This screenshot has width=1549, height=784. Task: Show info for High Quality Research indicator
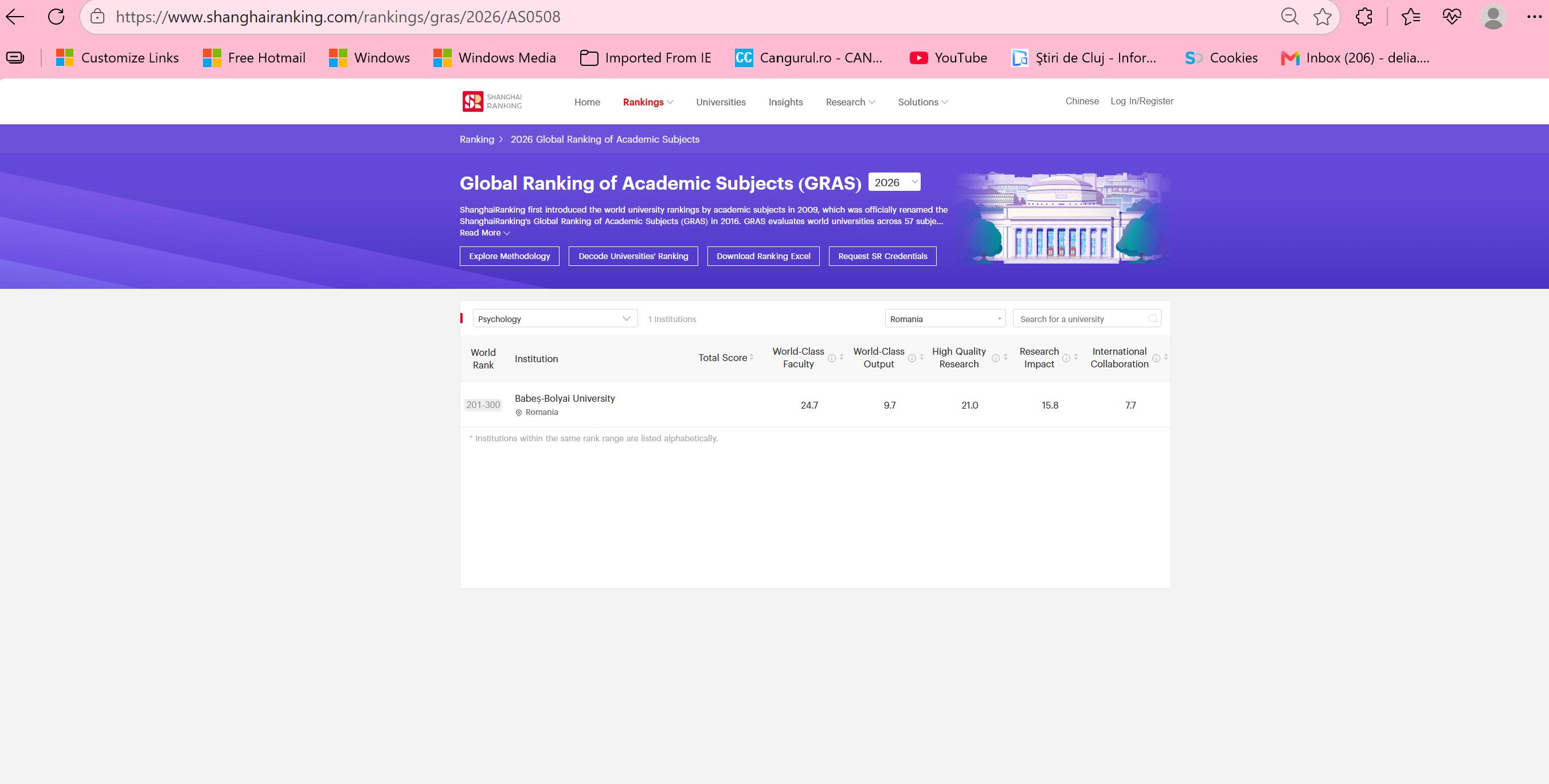click(x=995, y=358)
